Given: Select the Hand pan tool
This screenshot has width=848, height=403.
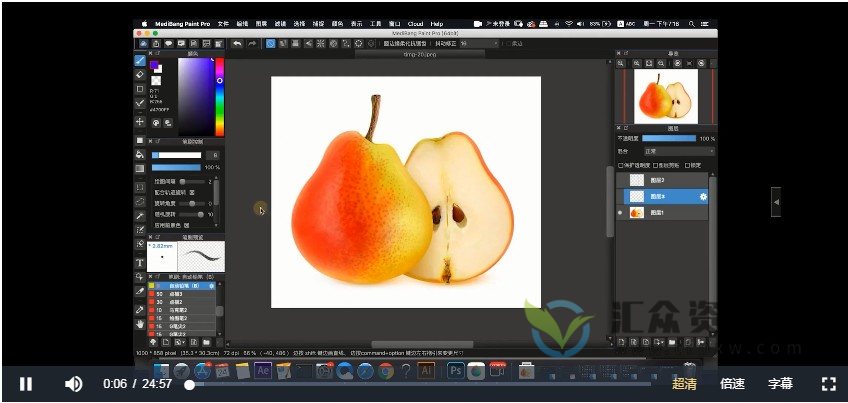Looking at the screenshot, I should coord(140,323).
